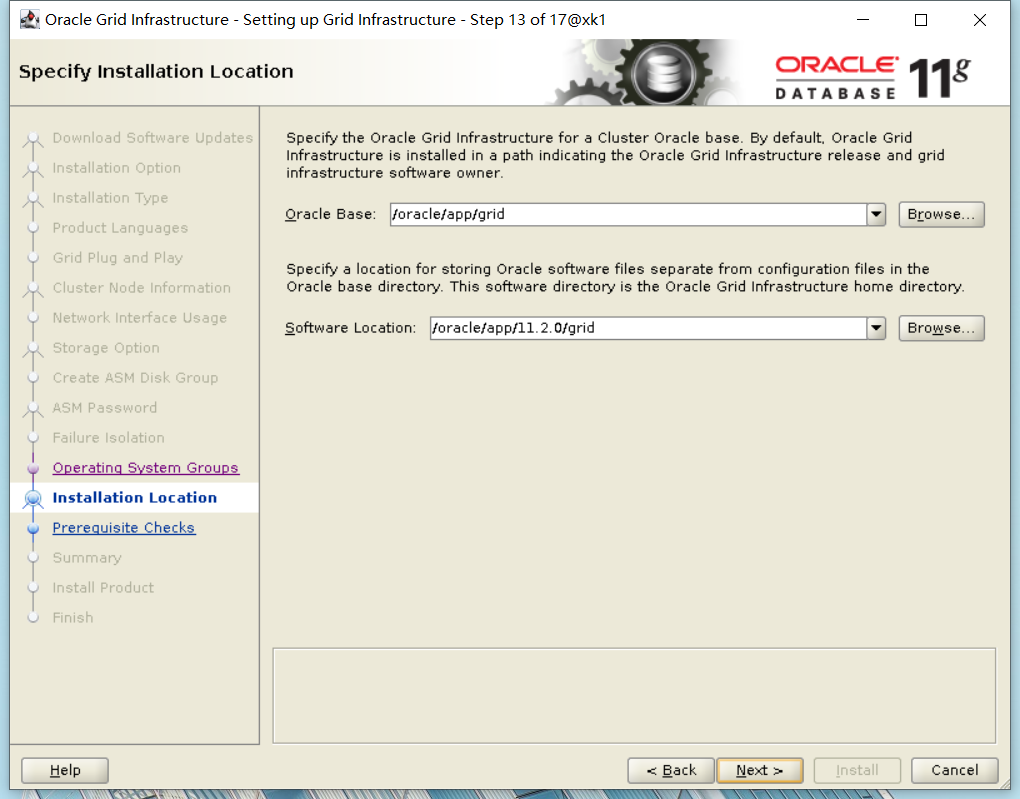This screenshot has width=1020, height=799.
Task: Click the Specify Installation Location heading
Action: pyautogui.click(x=156, y=71)
